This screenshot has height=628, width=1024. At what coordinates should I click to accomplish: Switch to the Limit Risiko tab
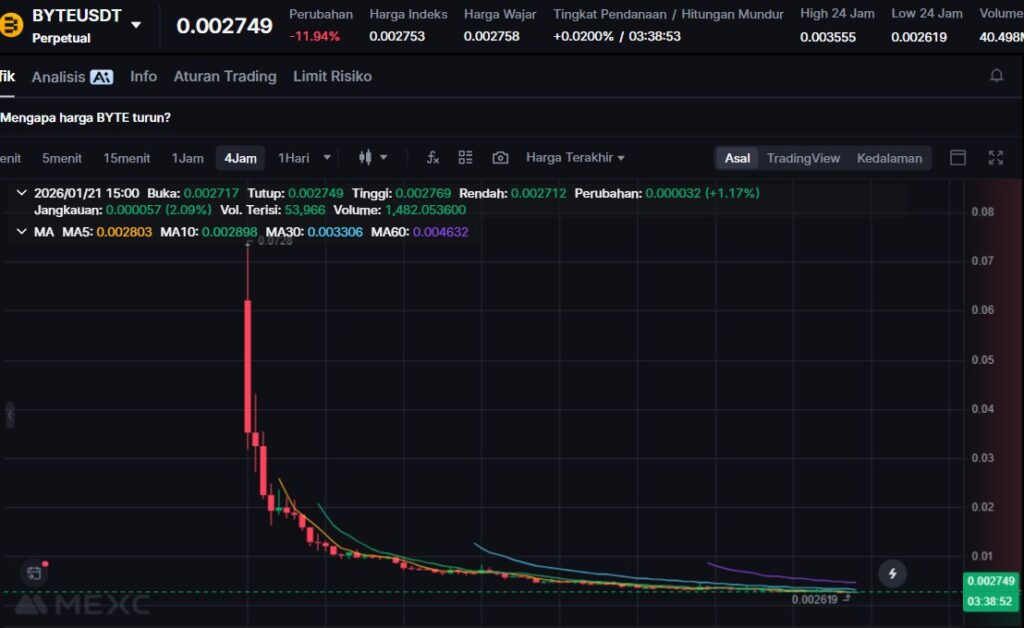tap(332, 76)
